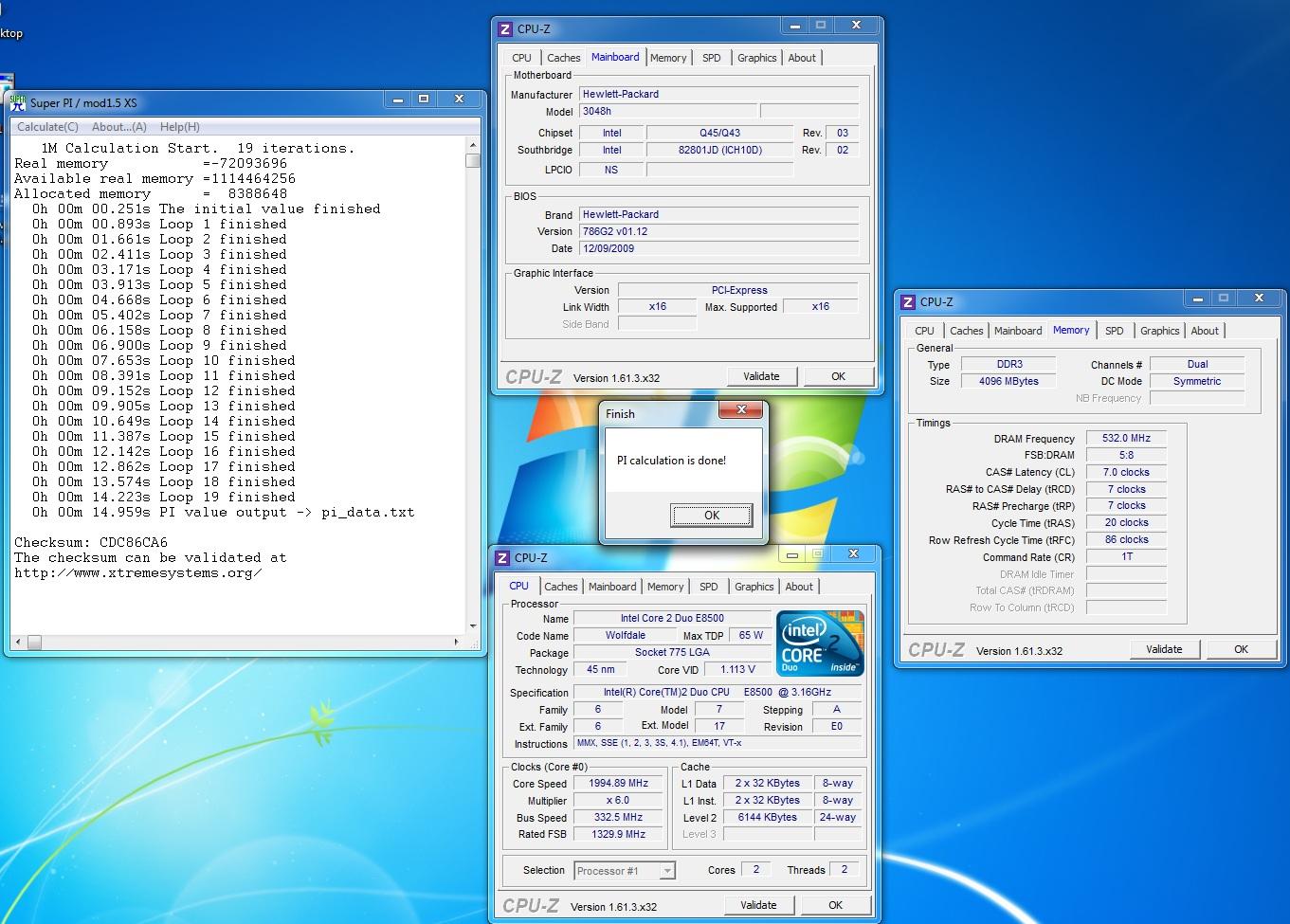
Task: Confirm the PI calculation done dialog with OK
Action: 712,516
